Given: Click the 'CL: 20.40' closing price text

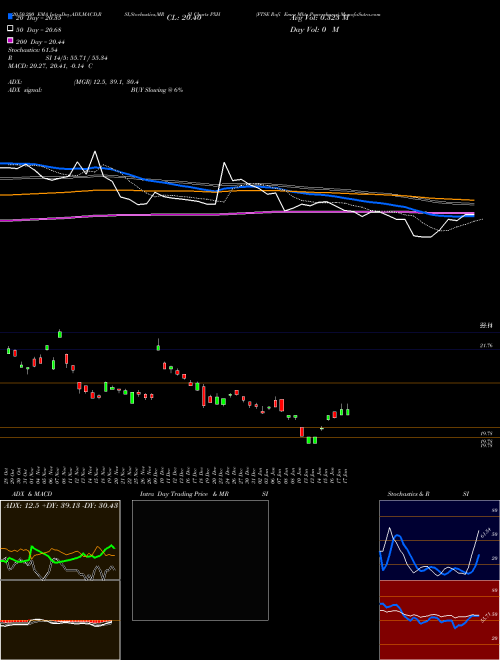Looking at the screenshot, I should point(184,18).
